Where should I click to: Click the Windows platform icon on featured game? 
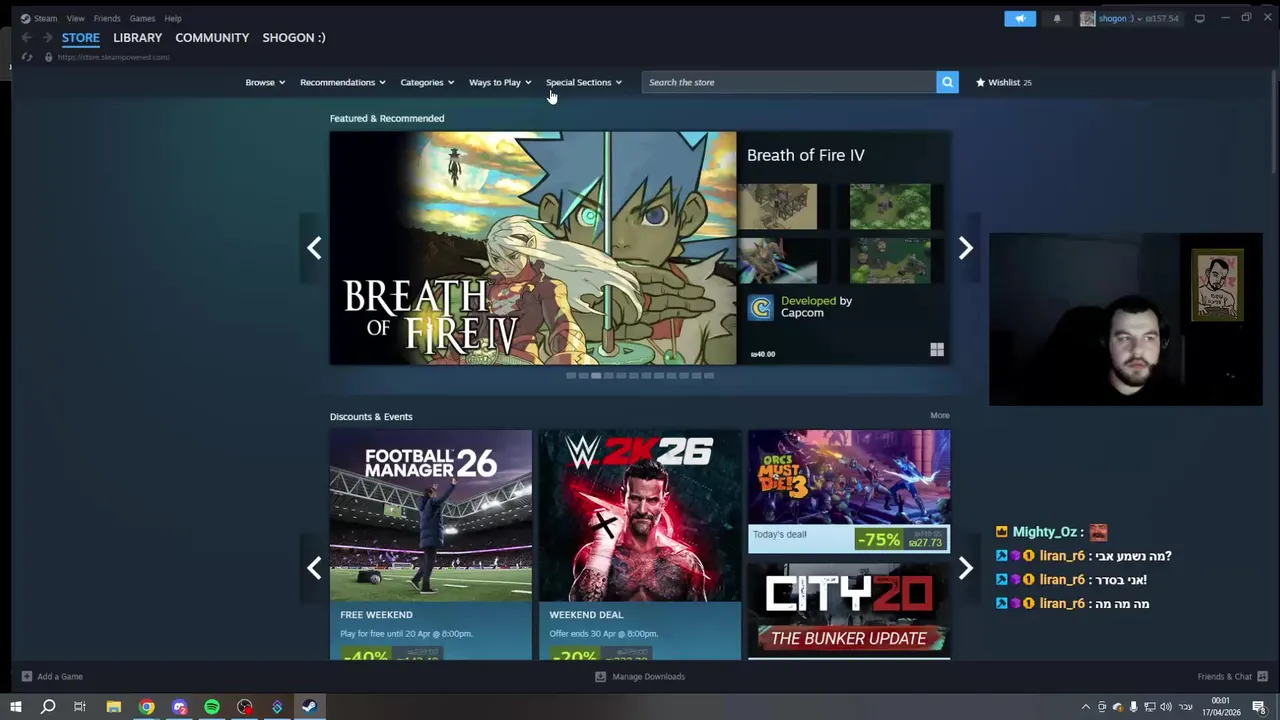point(937,349)
